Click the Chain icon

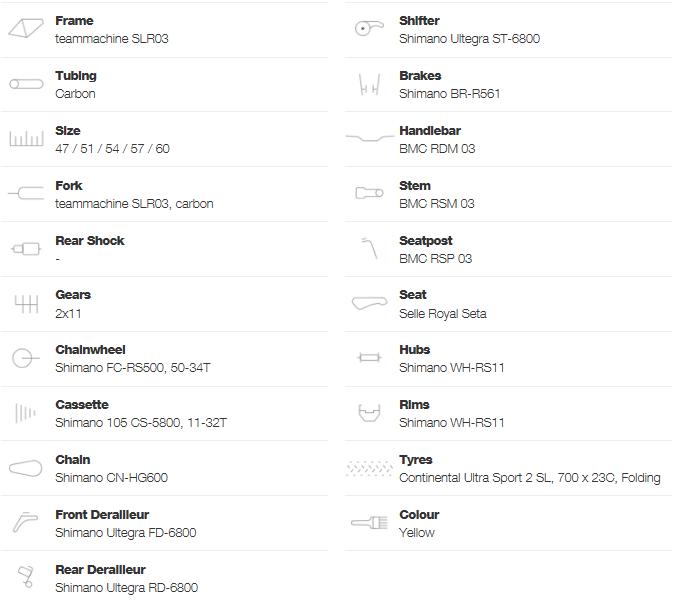coord(26,468)
